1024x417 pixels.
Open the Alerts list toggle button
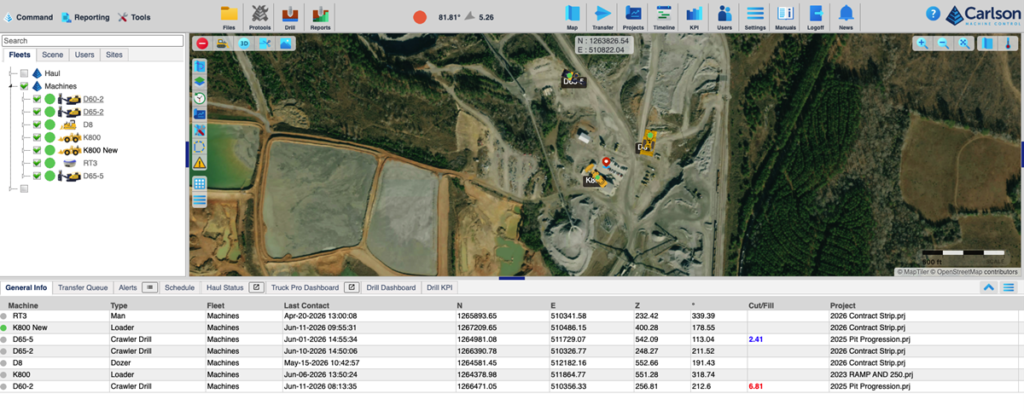[150, 287]
